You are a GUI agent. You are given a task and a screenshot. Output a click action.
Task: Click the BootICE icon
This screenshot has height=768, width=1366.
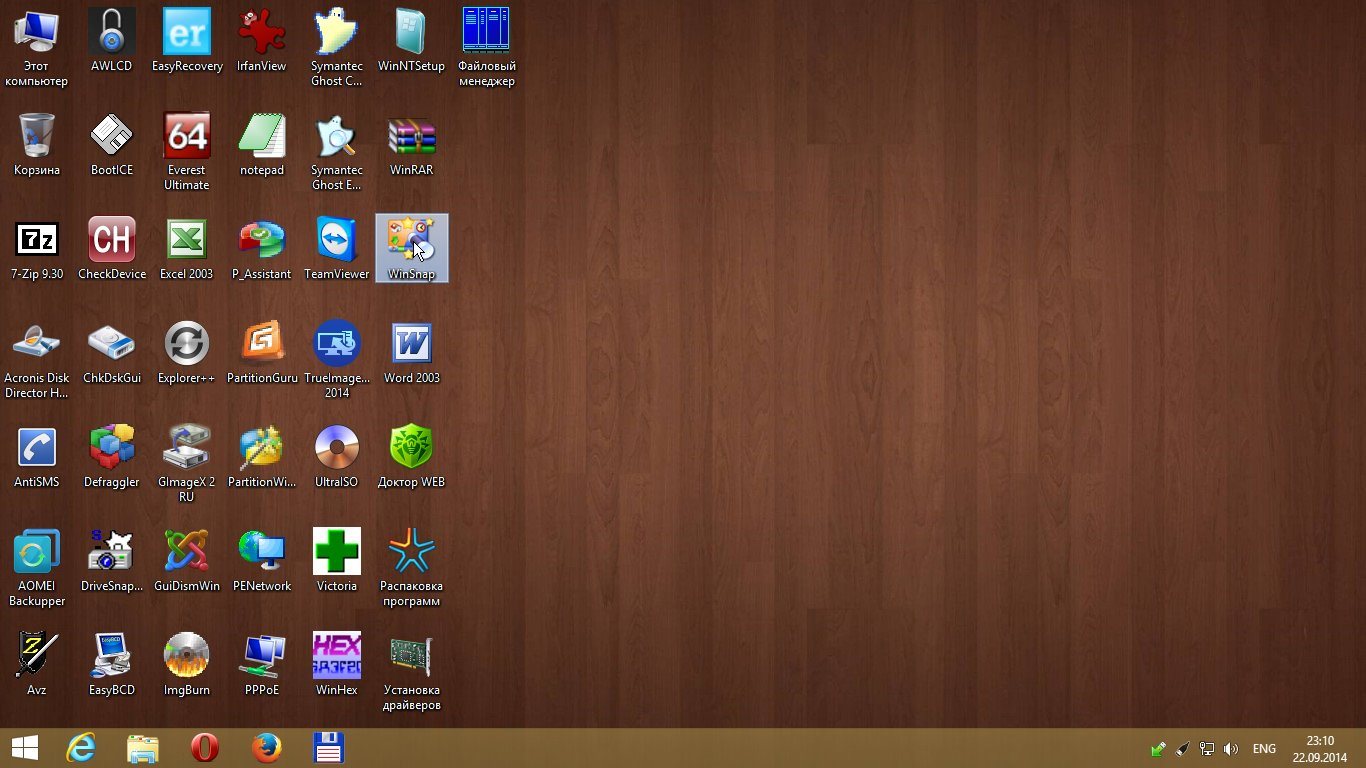point(112,144)
